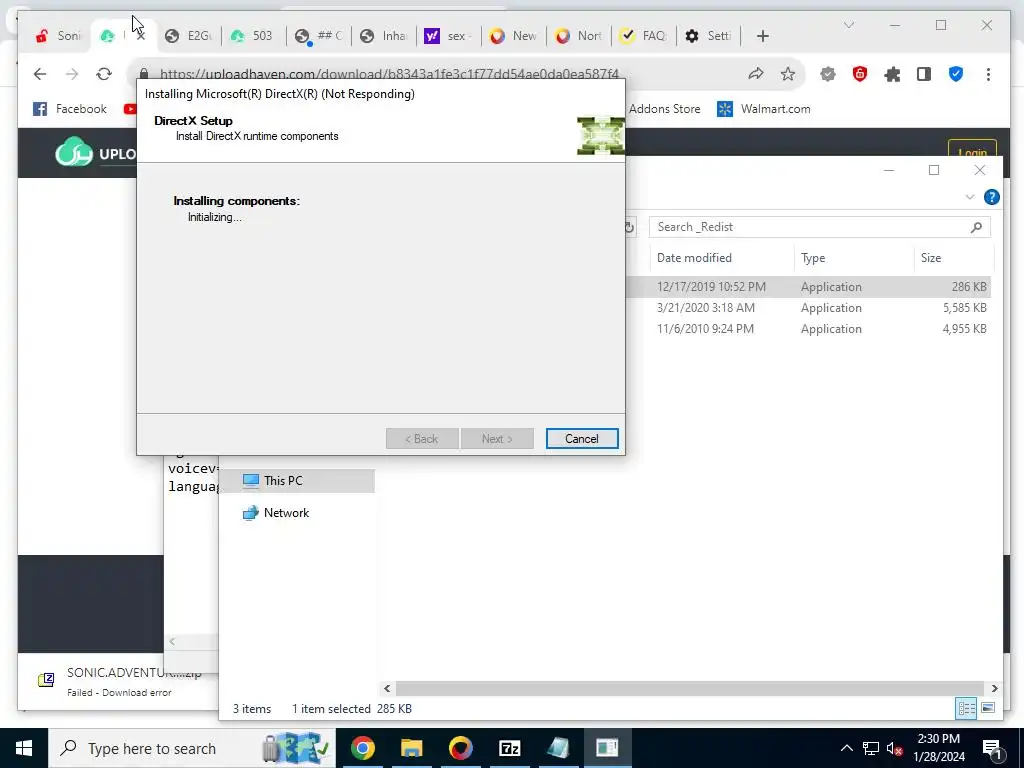The width and height of the screenshot is (1024, 768).
Task: Click the taskbar clock showing 2:30 PM
Action: pos(938,748)
